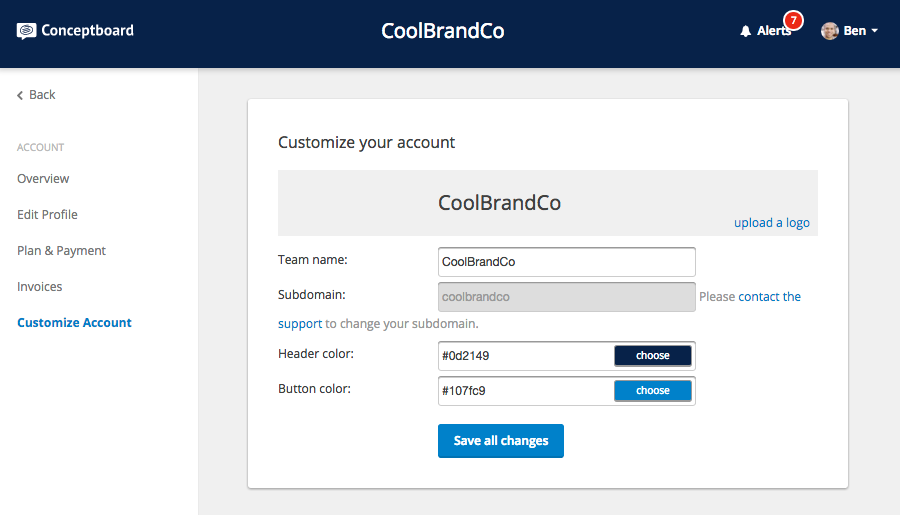Go Back using the chevron arrow

[x=20, y=95]
